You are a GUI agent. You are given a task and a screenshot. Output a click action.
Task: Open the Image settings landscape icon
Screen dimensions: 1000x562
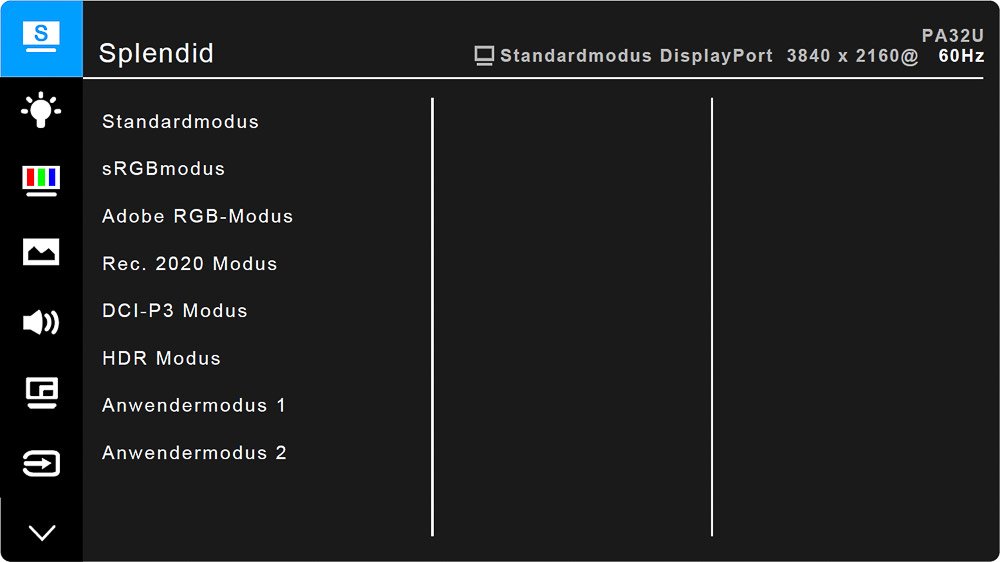41,252
